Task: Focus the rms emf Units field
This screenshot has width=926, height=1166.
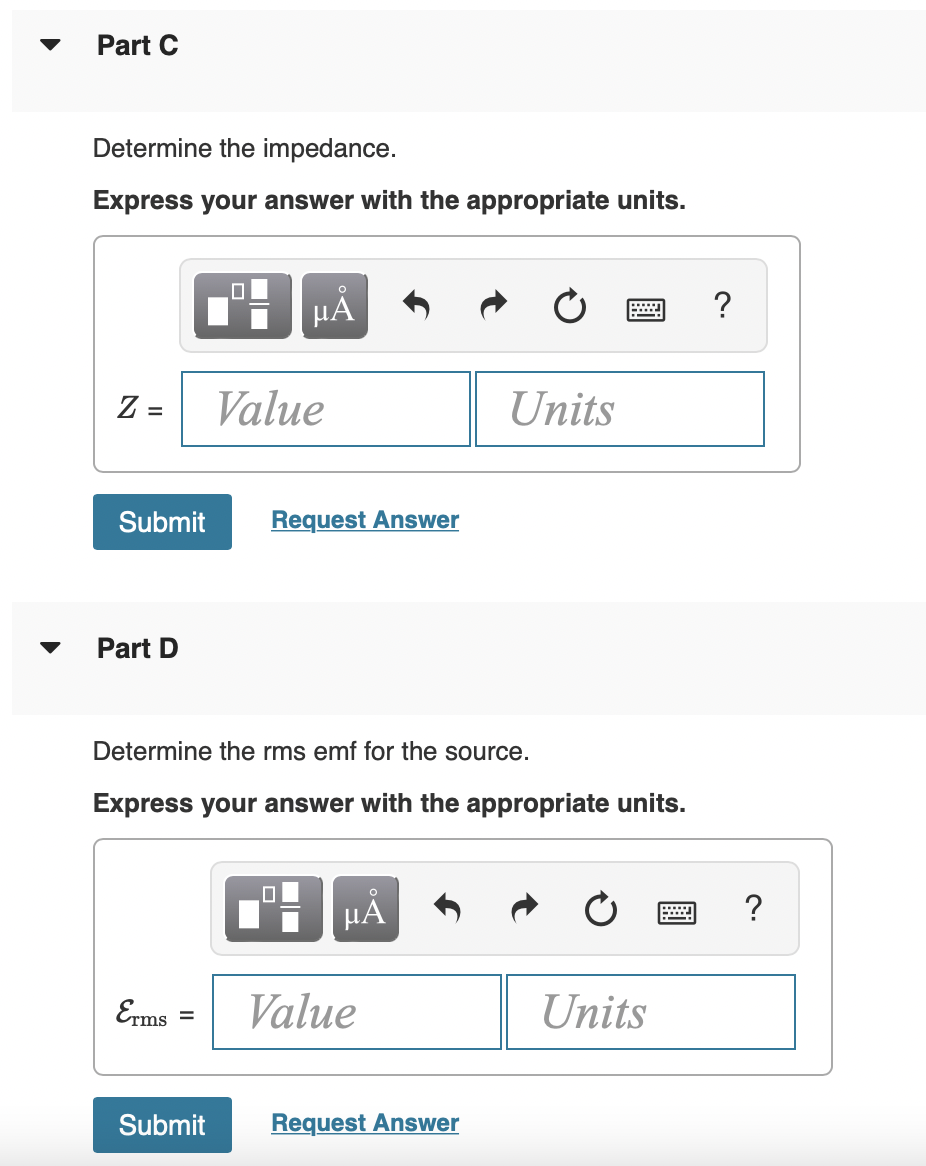Action: click(x=651, y=1012)
